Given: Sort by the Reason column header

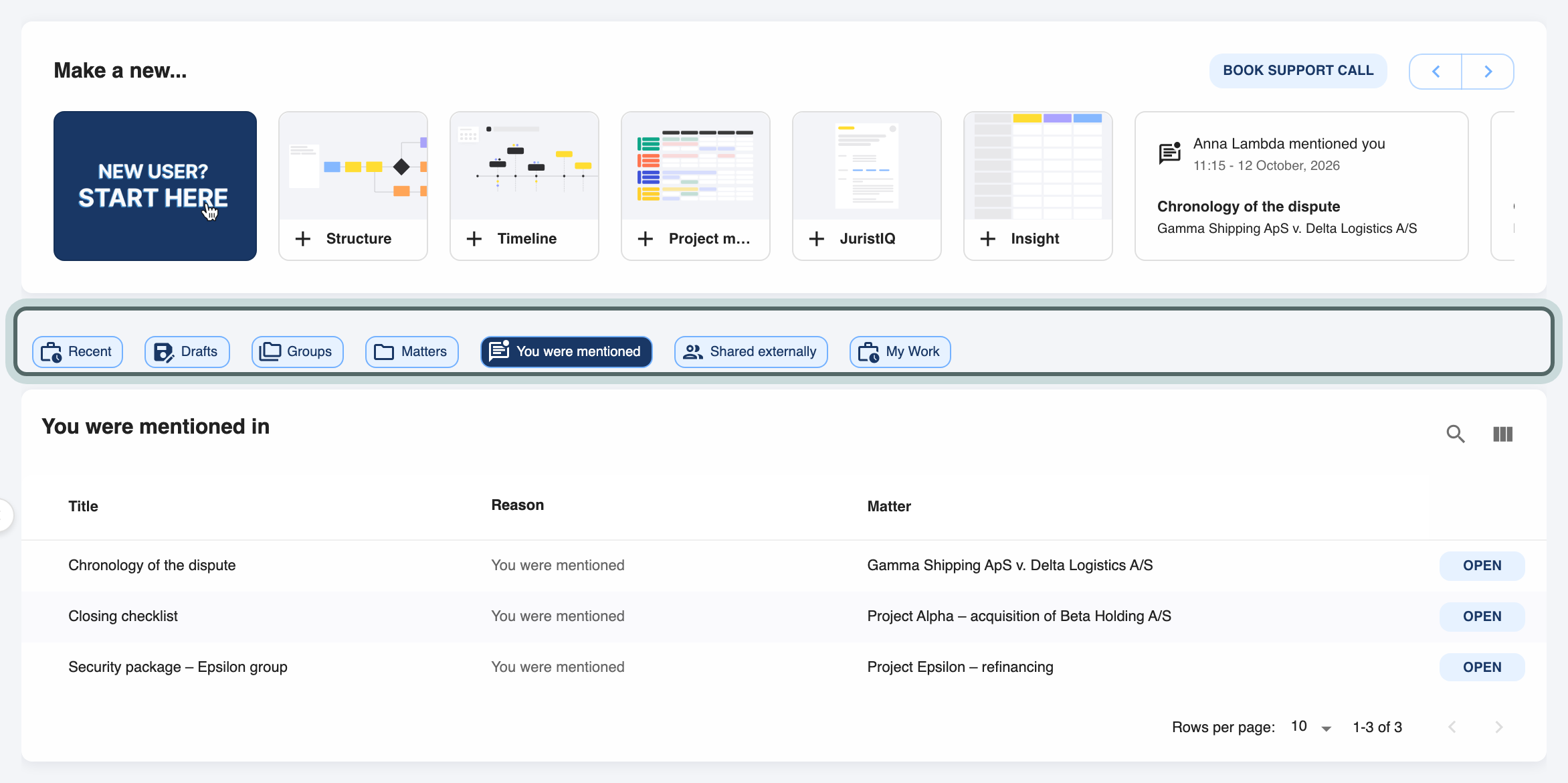Looking at the screenshot, I should pos(518,505).
